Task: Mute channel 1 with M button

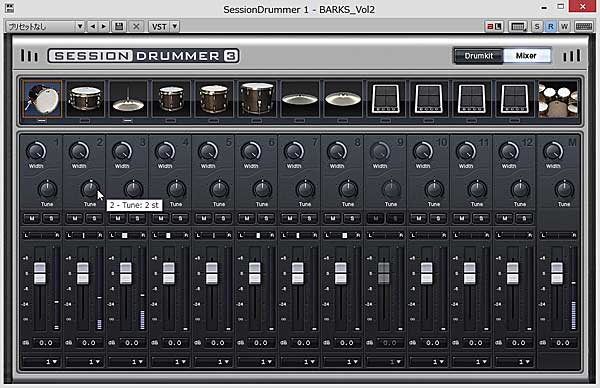Action: point(32,218)
